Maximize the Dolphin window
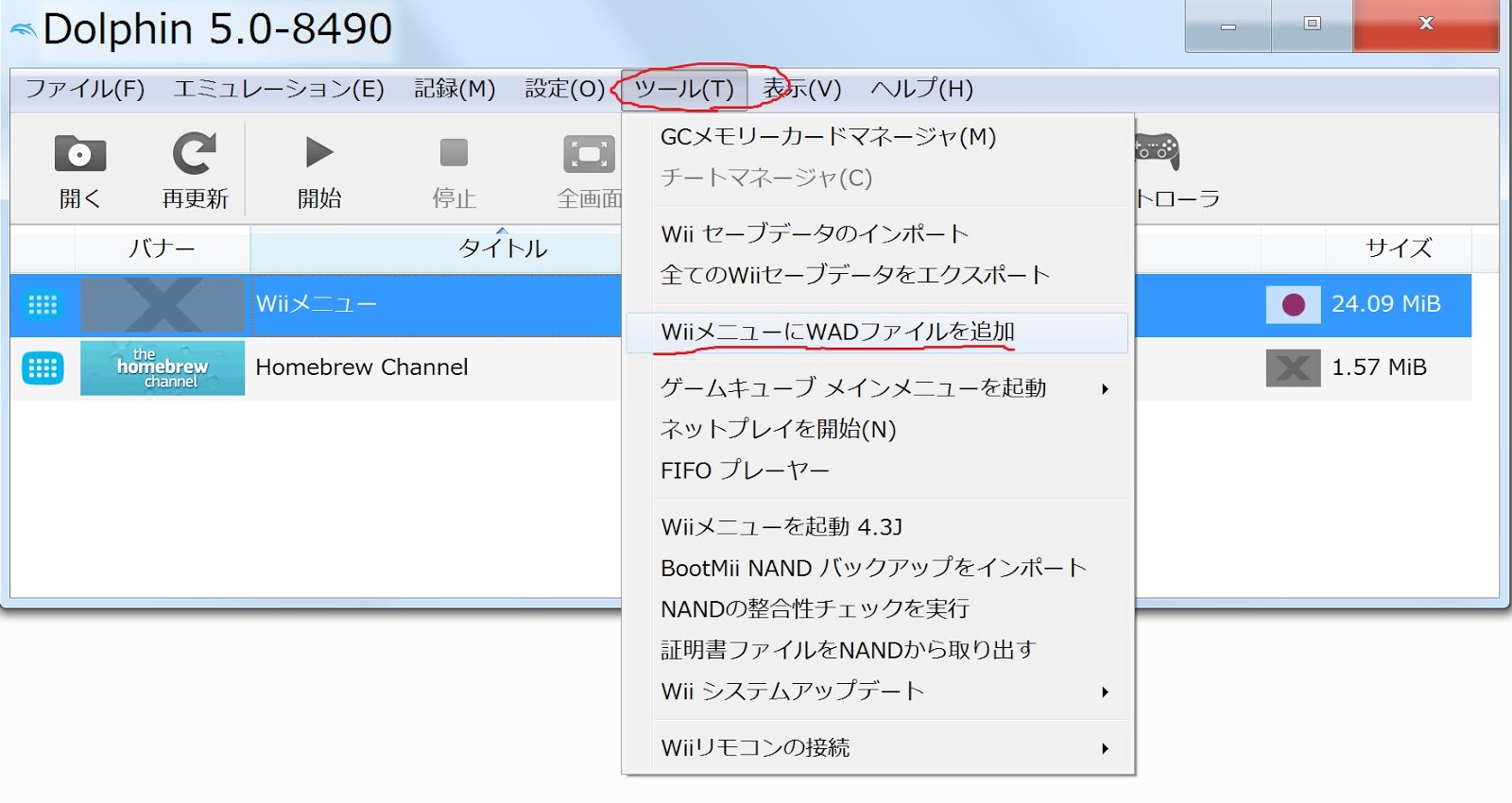Image resolution: width=1512 pixels, height=803 pixels. 1313,26
